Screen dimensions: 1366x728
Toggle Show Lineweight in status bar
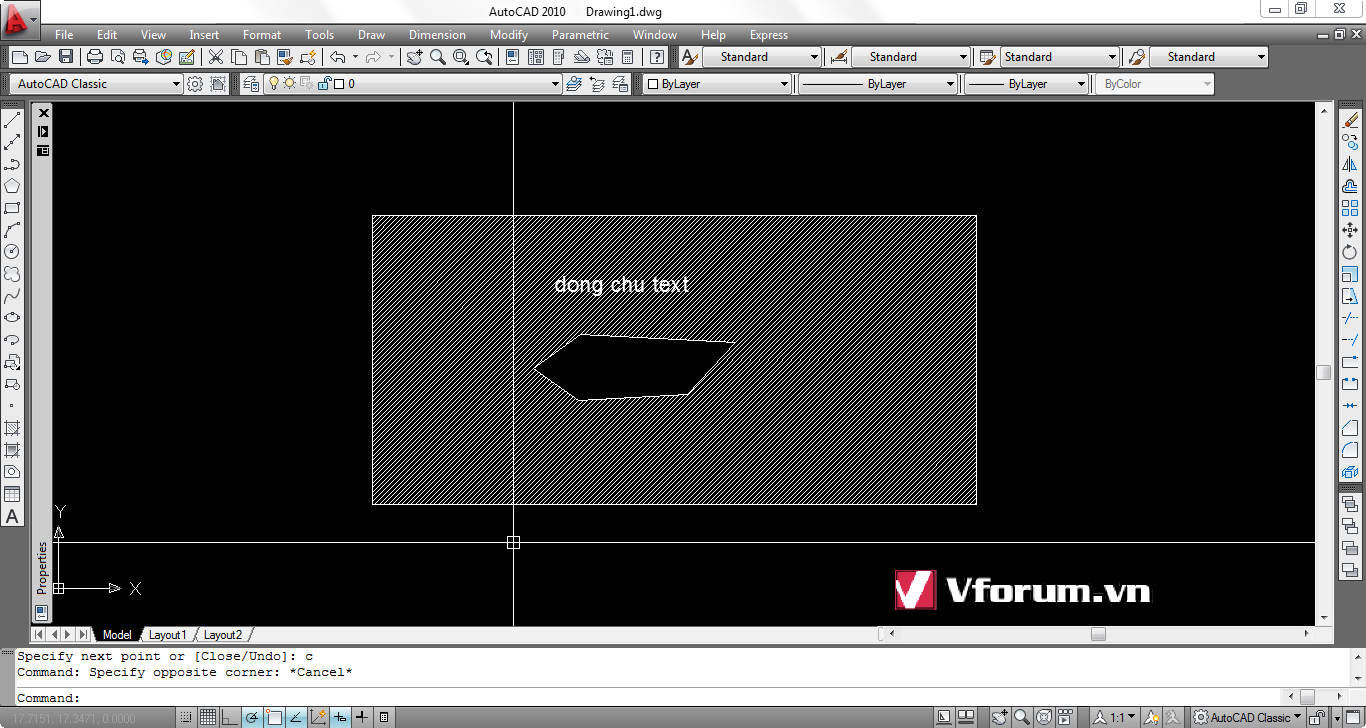click(362, 717)
